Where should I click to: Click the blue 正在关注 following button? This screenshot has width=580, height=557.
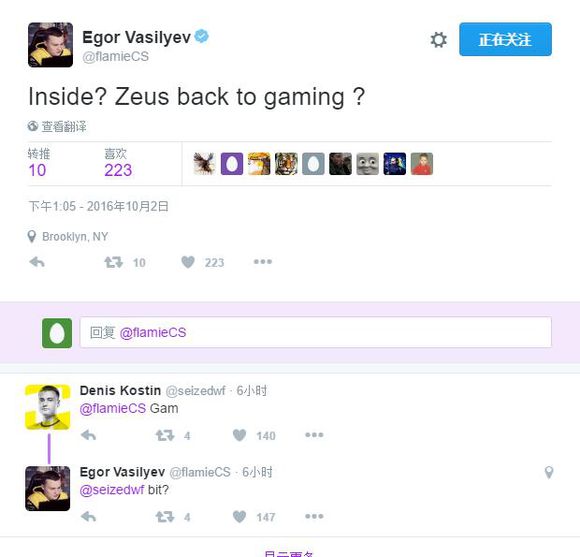[505, 39]
